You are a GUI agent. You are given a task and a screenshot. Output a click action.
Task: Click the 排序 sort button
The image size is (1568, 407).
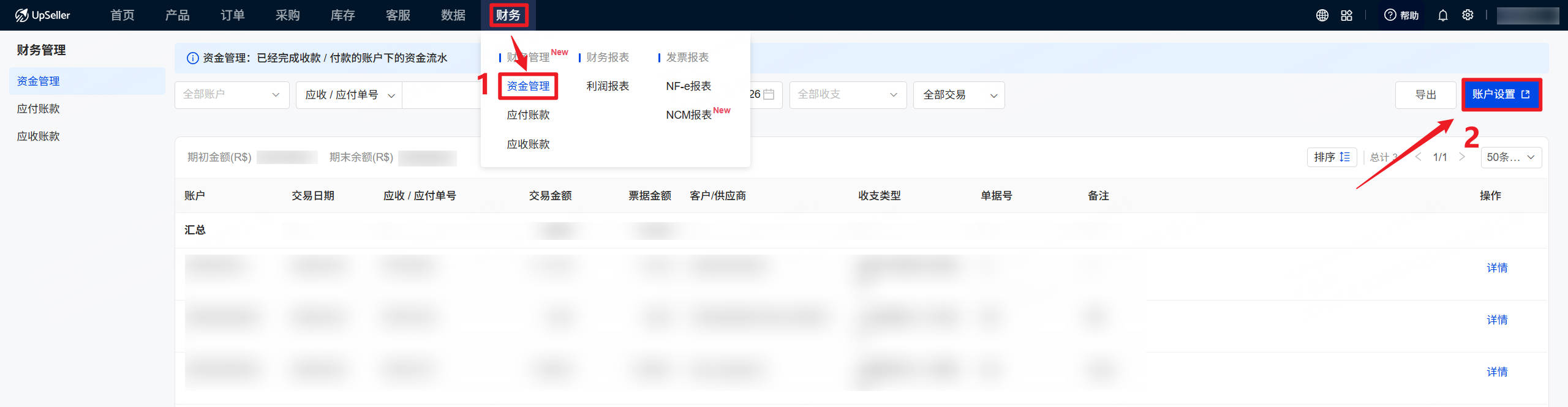(x=1332, y=157)
